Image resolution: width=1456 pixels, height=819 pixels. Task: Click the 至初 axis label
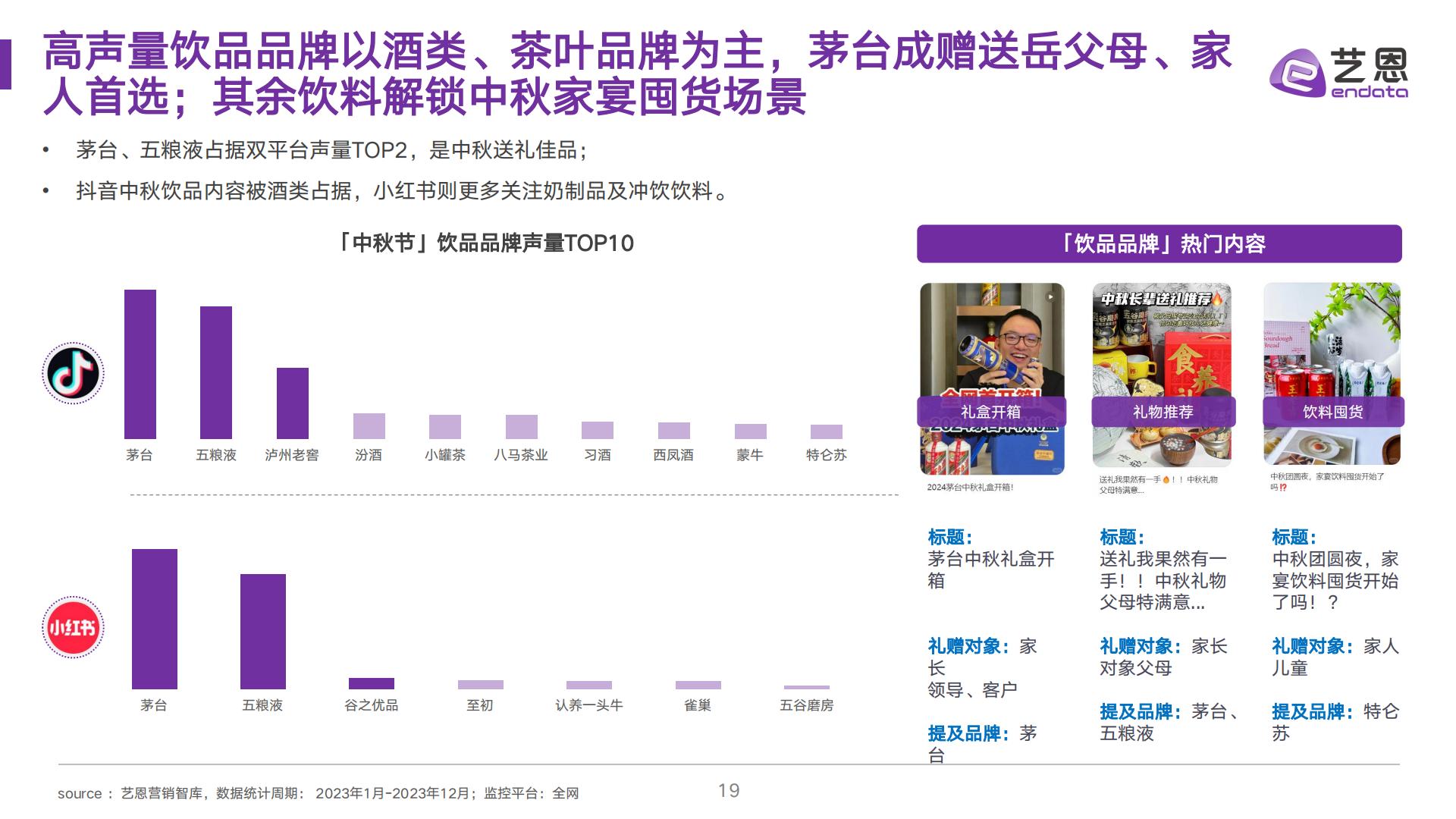click(480, 705)
